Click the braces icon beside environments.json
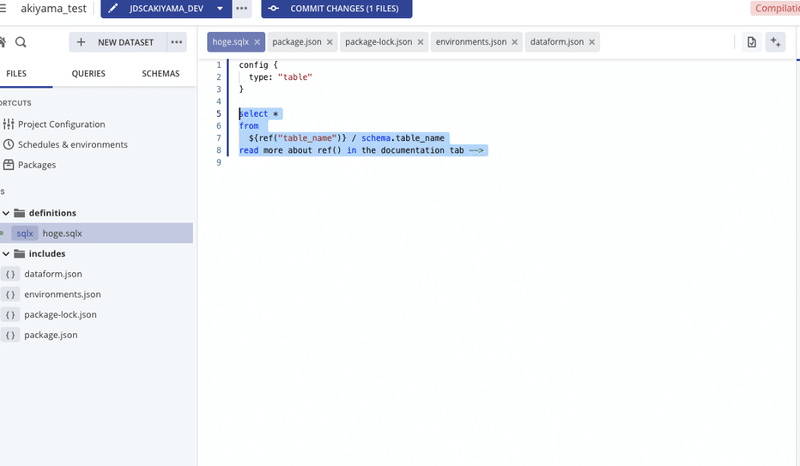This screenshot has width=800, height=466. [x=10, y=295]
